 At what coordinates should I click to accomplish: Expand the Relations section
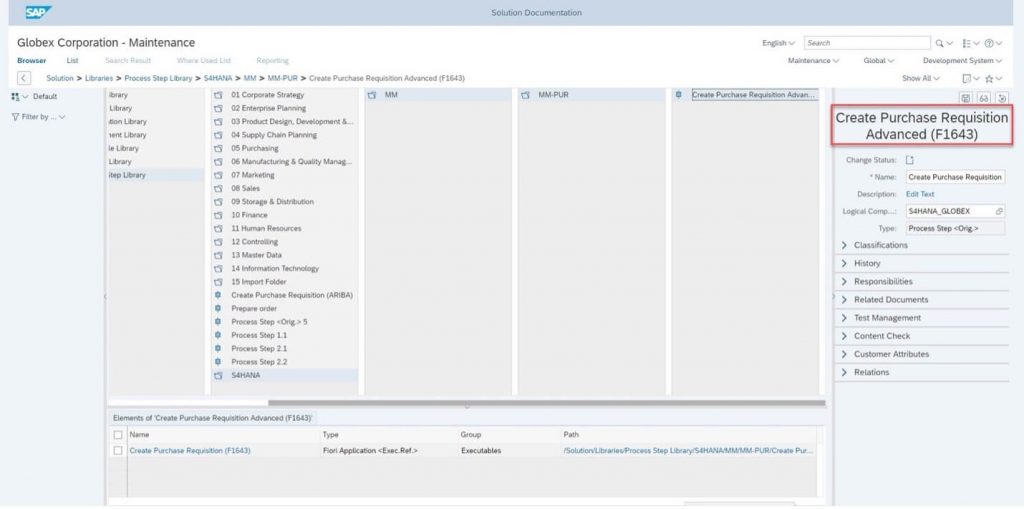pyautogui.click(x=844, y=372)
